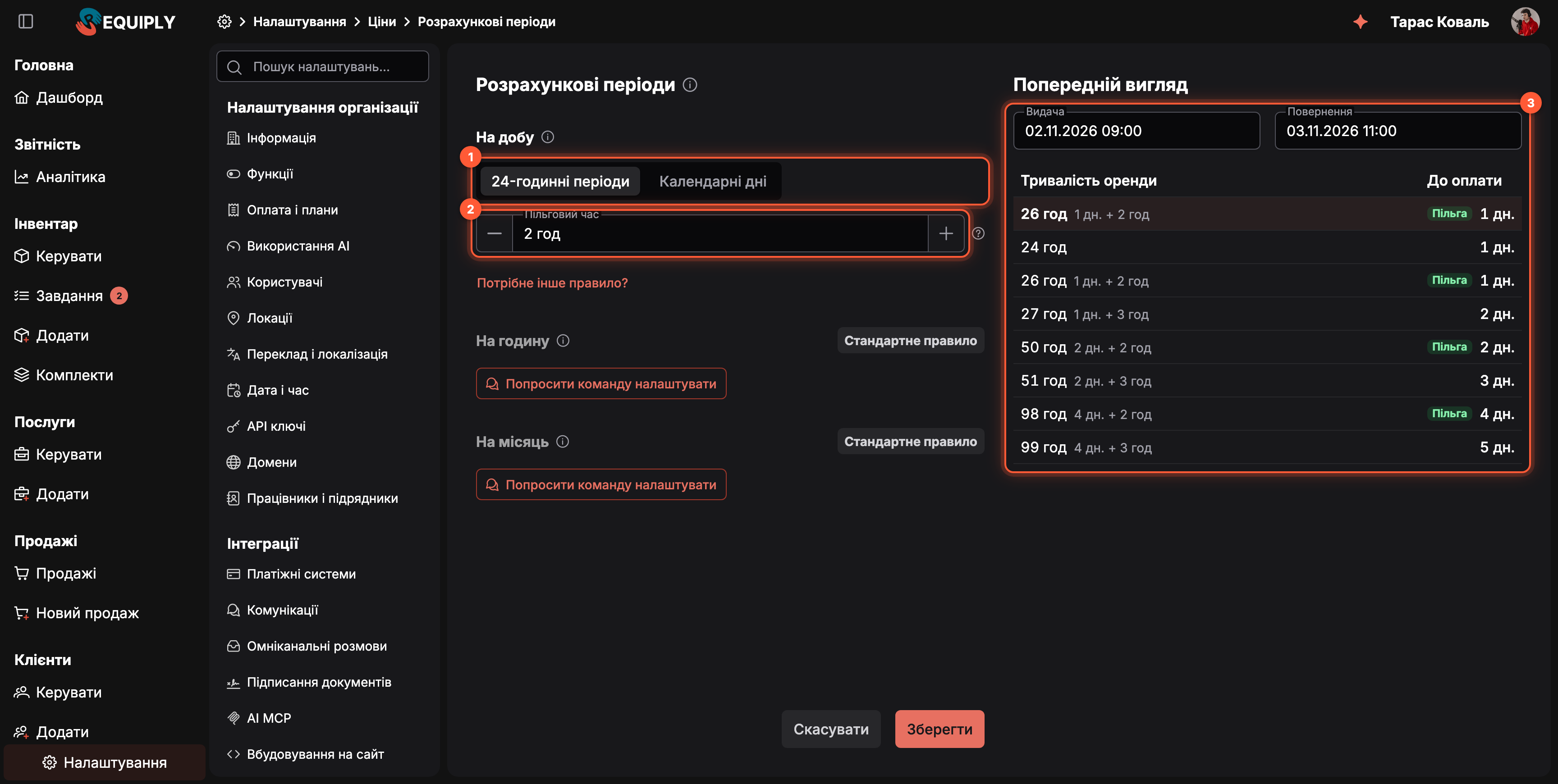Increase Пільговий час with the plus button

[946, 233]
